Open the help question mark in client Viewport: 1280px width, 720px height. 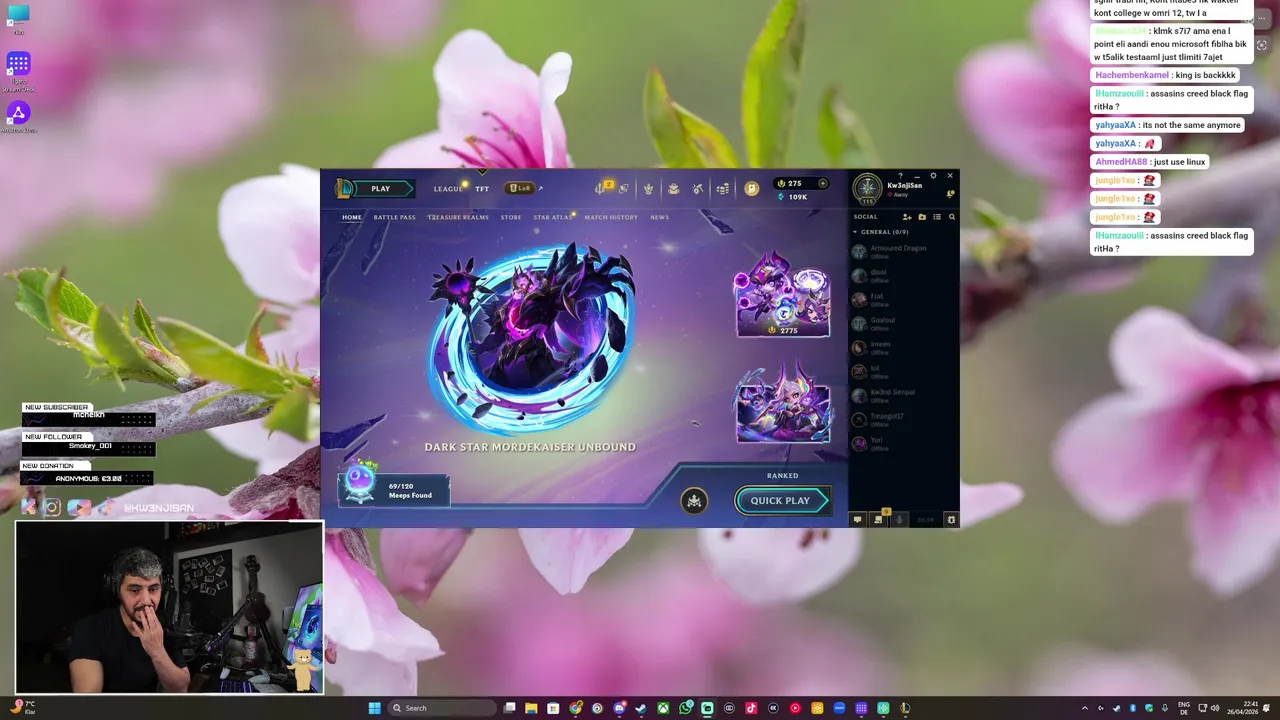pos(900,176)
